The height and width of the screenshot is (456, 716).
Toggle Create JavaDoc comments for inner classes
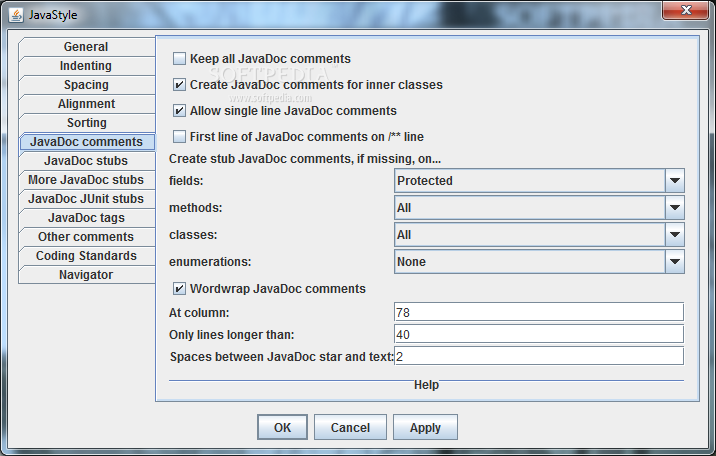(x=179, y=84)
